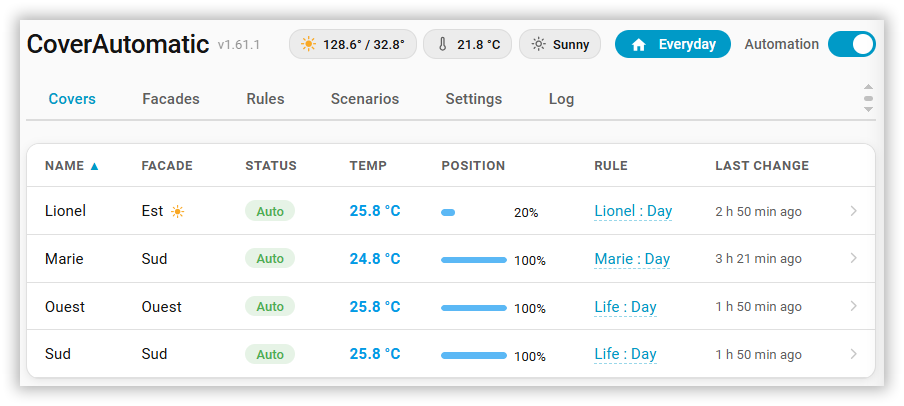This screenshot has width=904, height=406.
Task: Expand the Lionel row with its chevron
Action: pos(854,211)
